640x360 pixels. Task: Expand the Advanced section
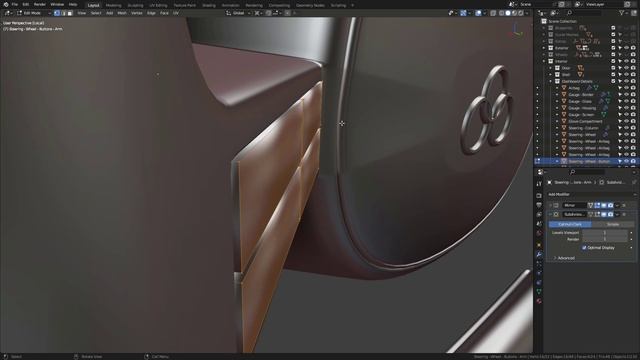[x=564, y=258]
